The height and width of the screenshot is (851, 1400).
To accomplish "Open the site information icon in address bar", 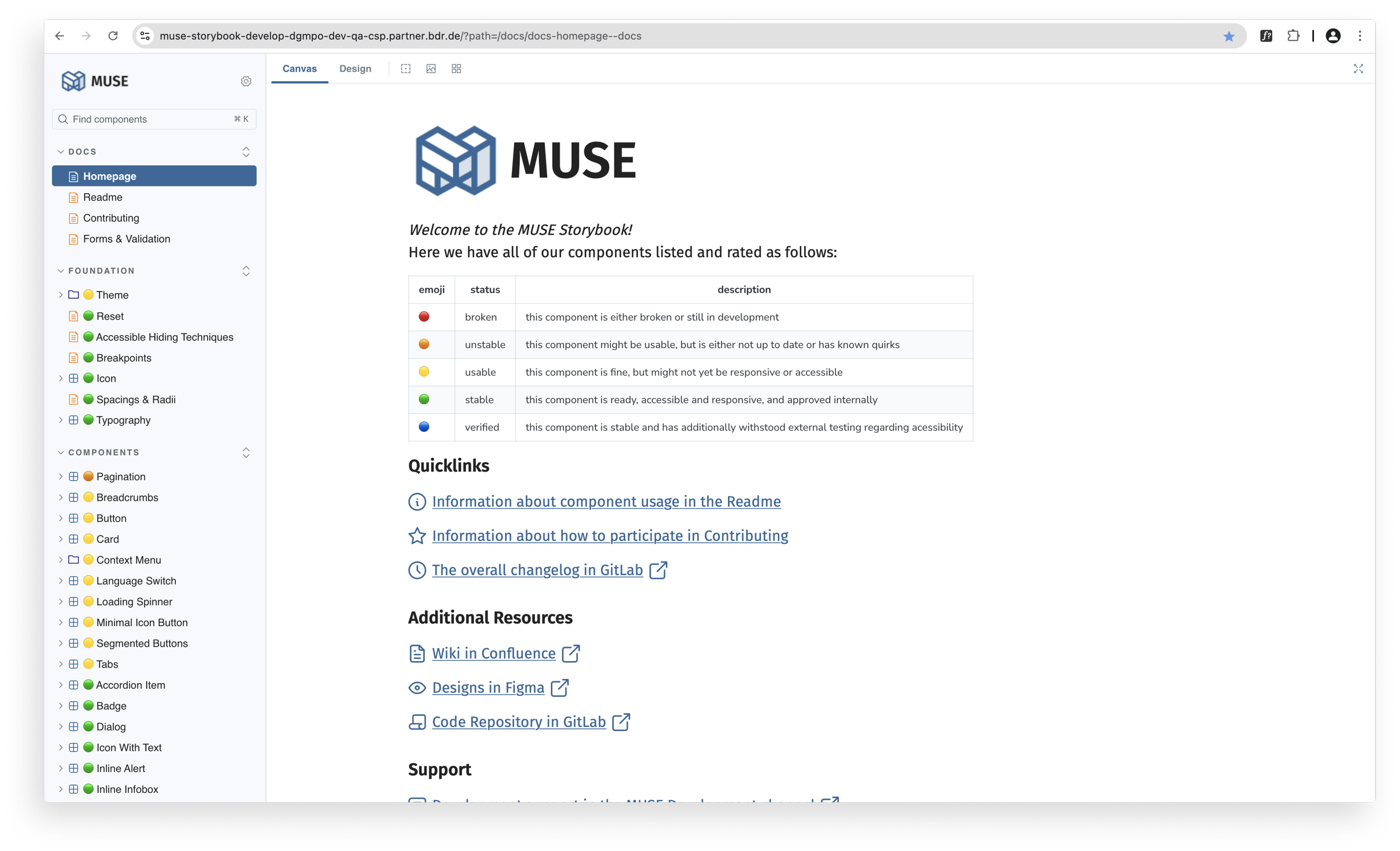I will point(146,36).
